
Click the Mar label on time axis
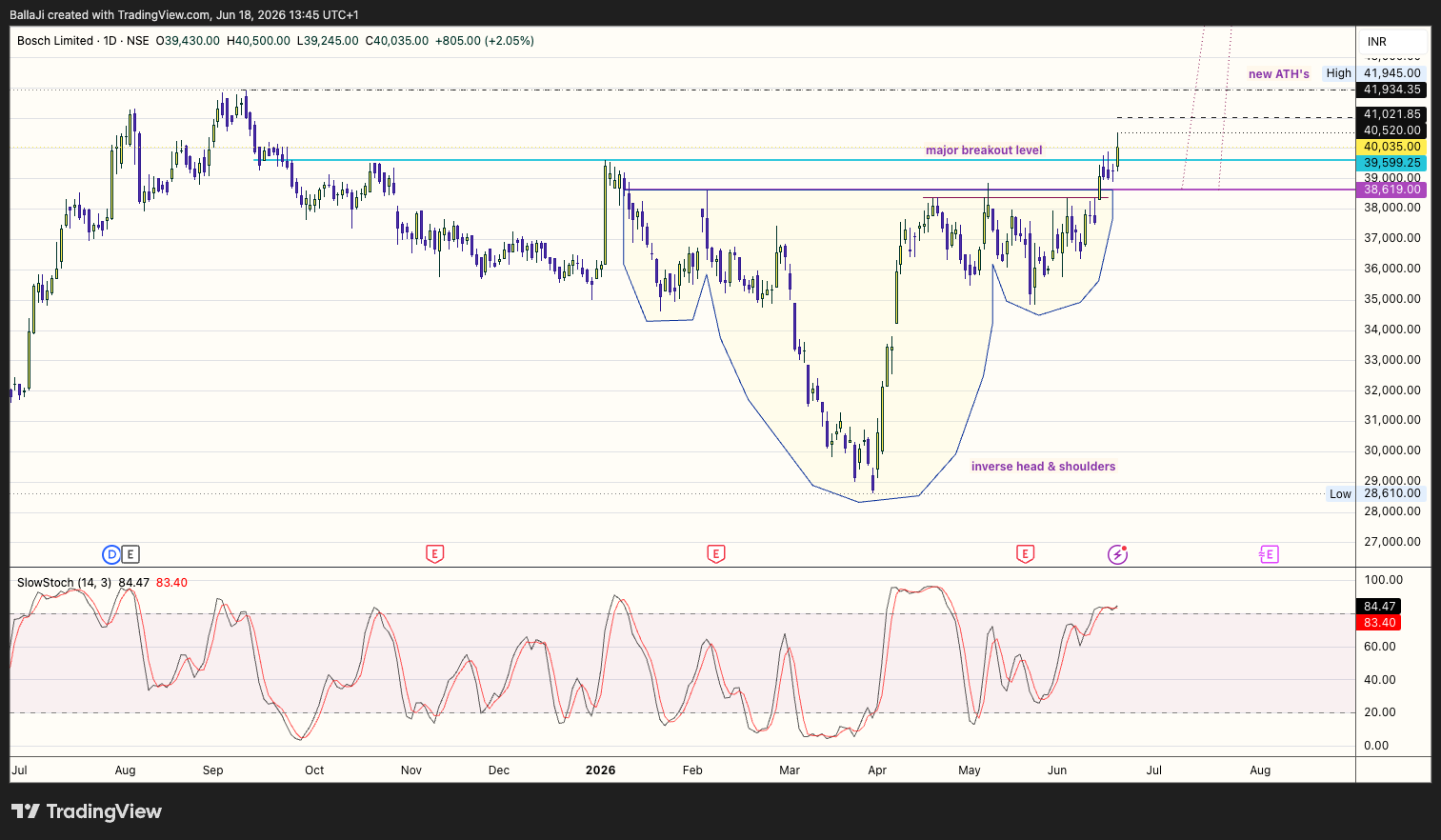tap(790, 770)
